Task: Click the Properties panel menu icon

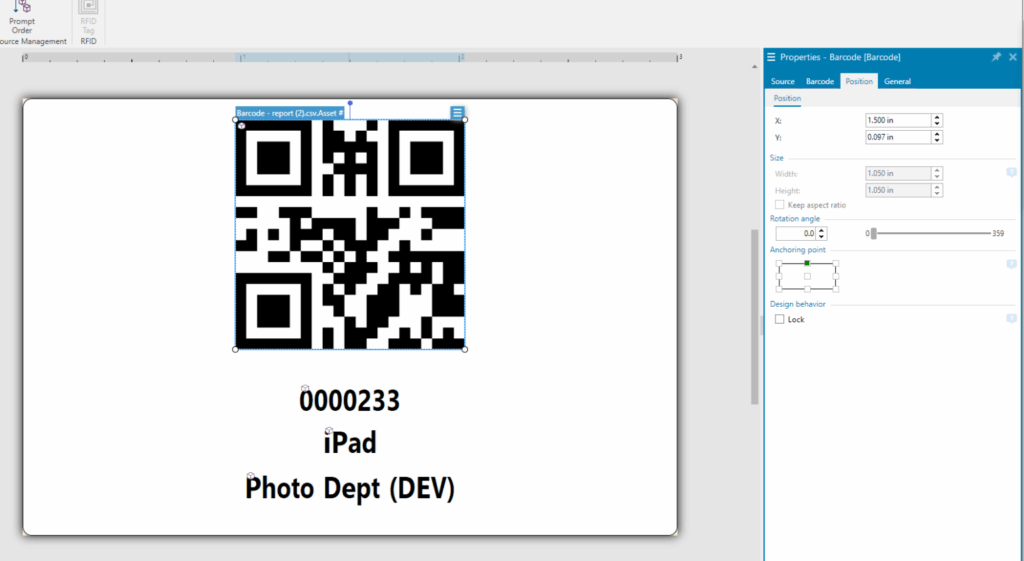Action: pyautogui.click(x=771, y=57)
